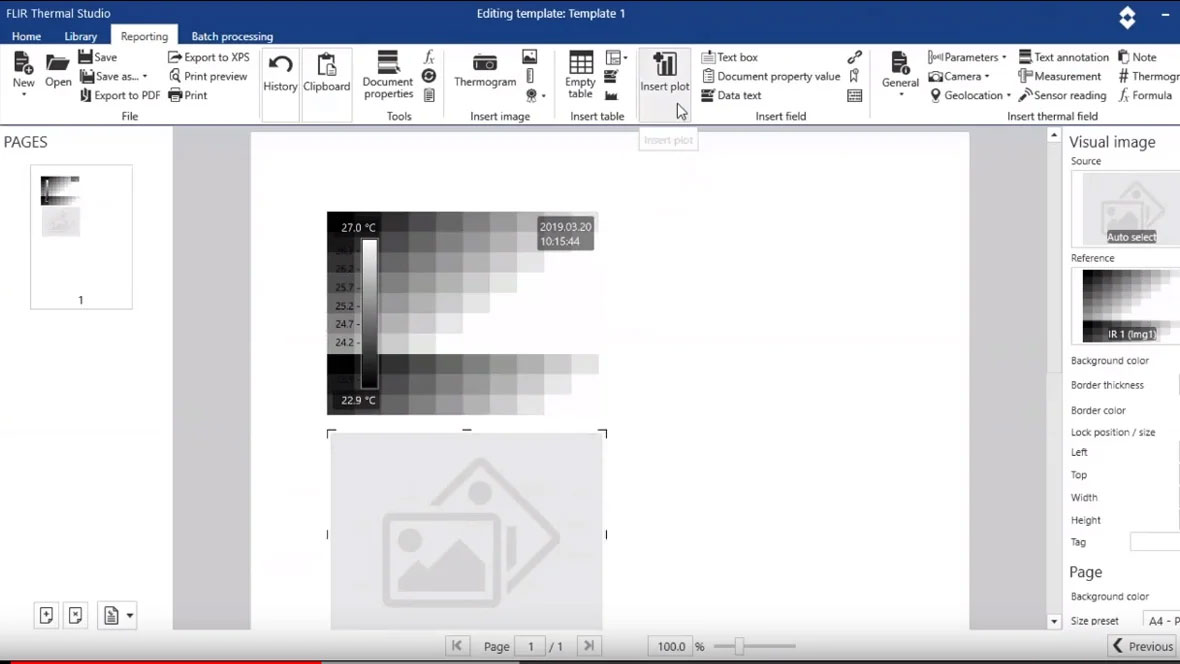This screenshot has height=664, width=1180.
Task: Open the Clipboard tool
Action: pyautogui.click(x=327, y=73)
